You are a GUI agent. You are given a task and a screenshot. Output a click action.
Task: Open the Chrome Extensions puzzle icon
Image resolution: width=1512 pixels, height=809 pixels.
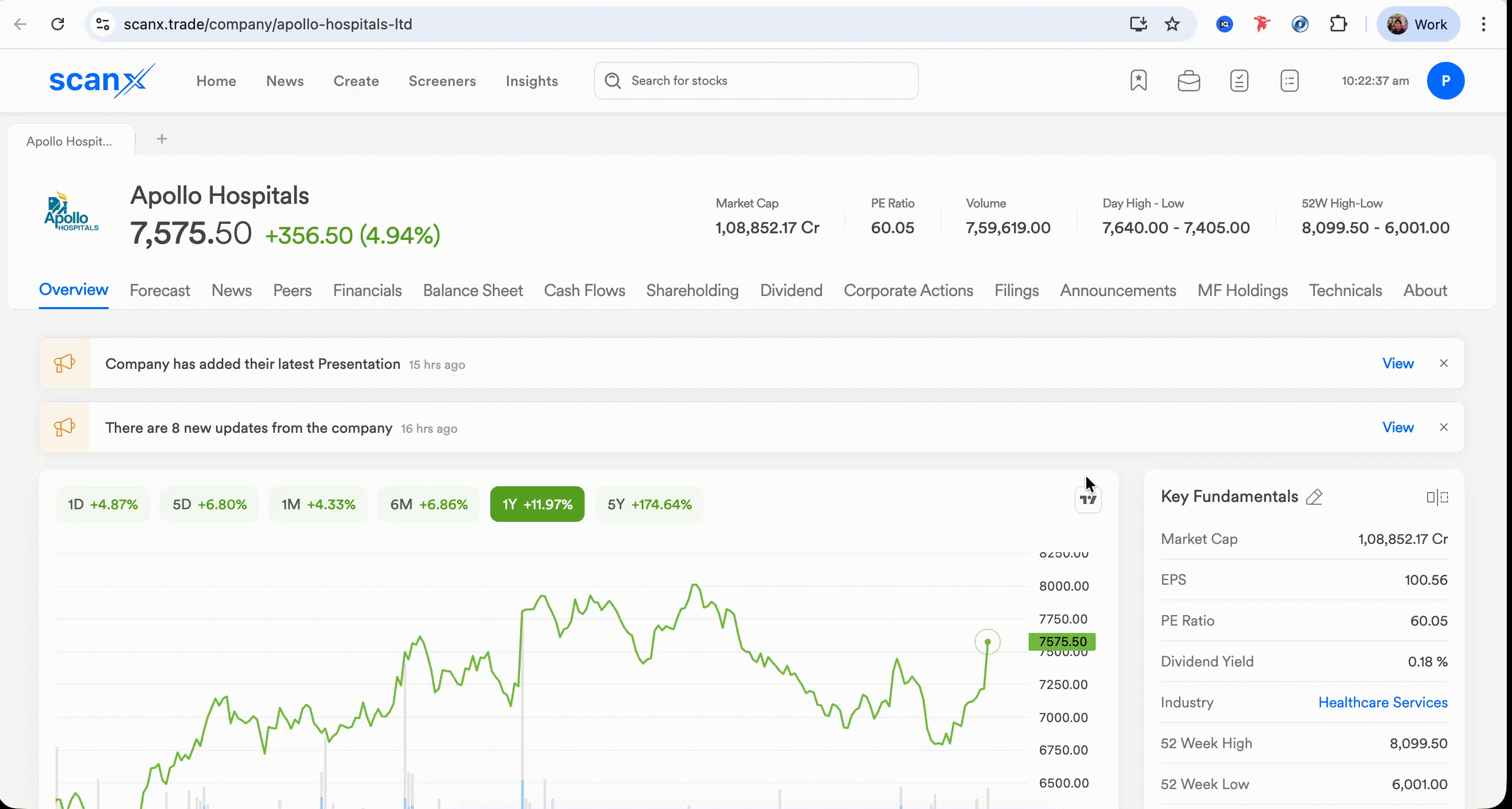1338,24
